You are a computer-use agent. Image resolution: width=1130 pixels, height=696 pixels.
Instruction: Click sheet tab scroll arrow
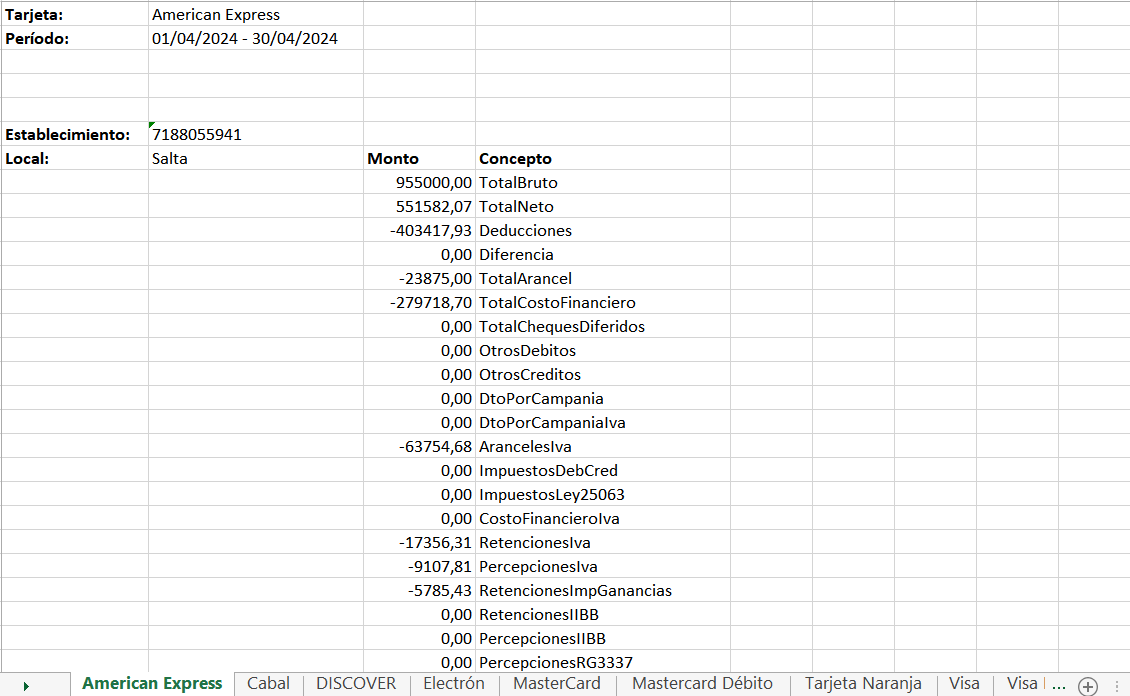pos(26,686)
